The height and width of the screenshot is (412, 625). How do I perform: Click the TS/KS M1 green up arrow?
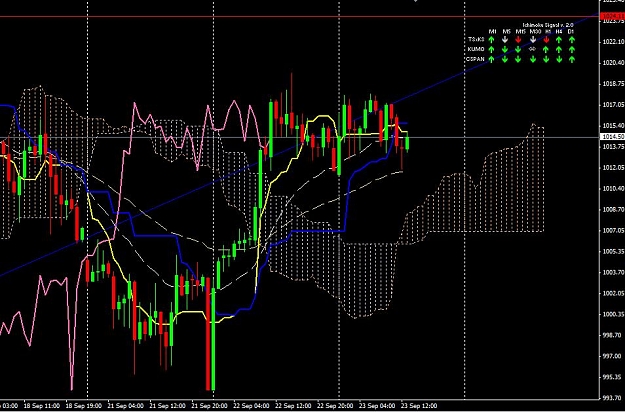[x=491, y=39]
